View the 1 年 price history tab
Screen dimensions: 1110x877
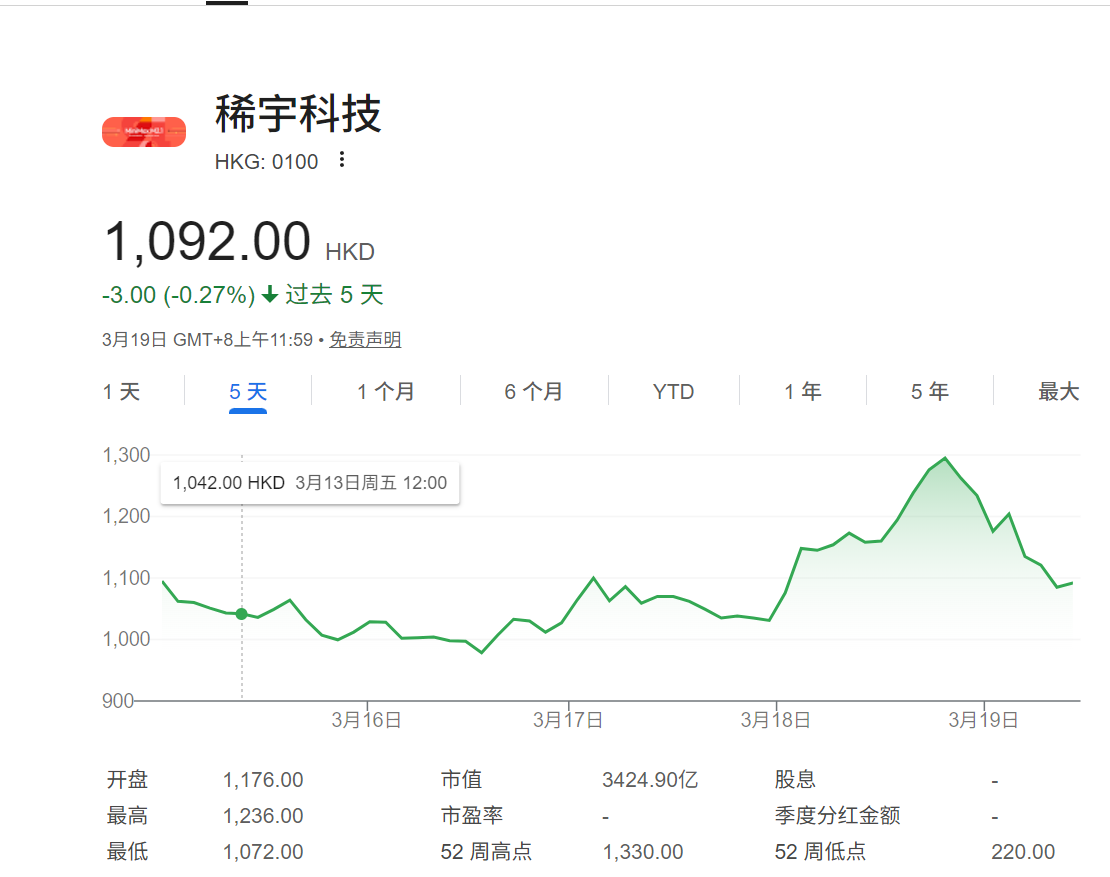[803, 391]
